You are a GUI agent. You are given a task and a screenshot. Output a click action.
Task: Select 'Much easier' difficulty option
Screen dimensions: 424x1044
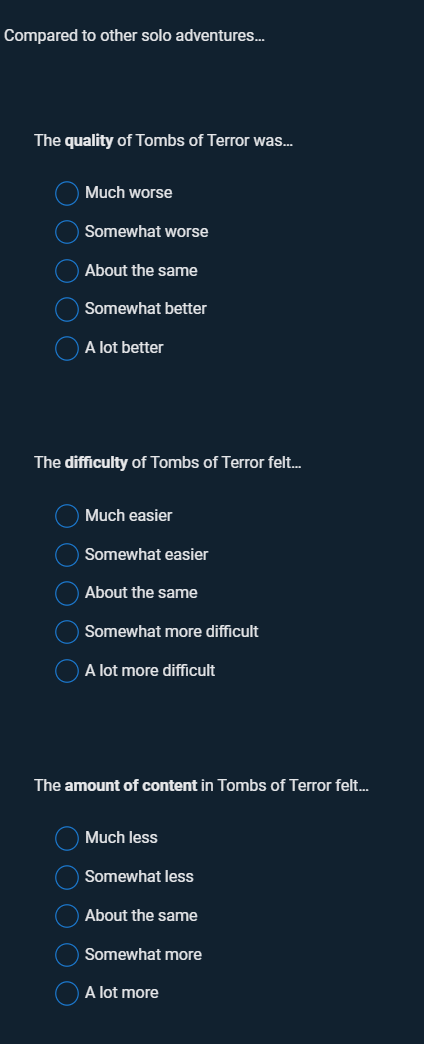coord(67,516)
